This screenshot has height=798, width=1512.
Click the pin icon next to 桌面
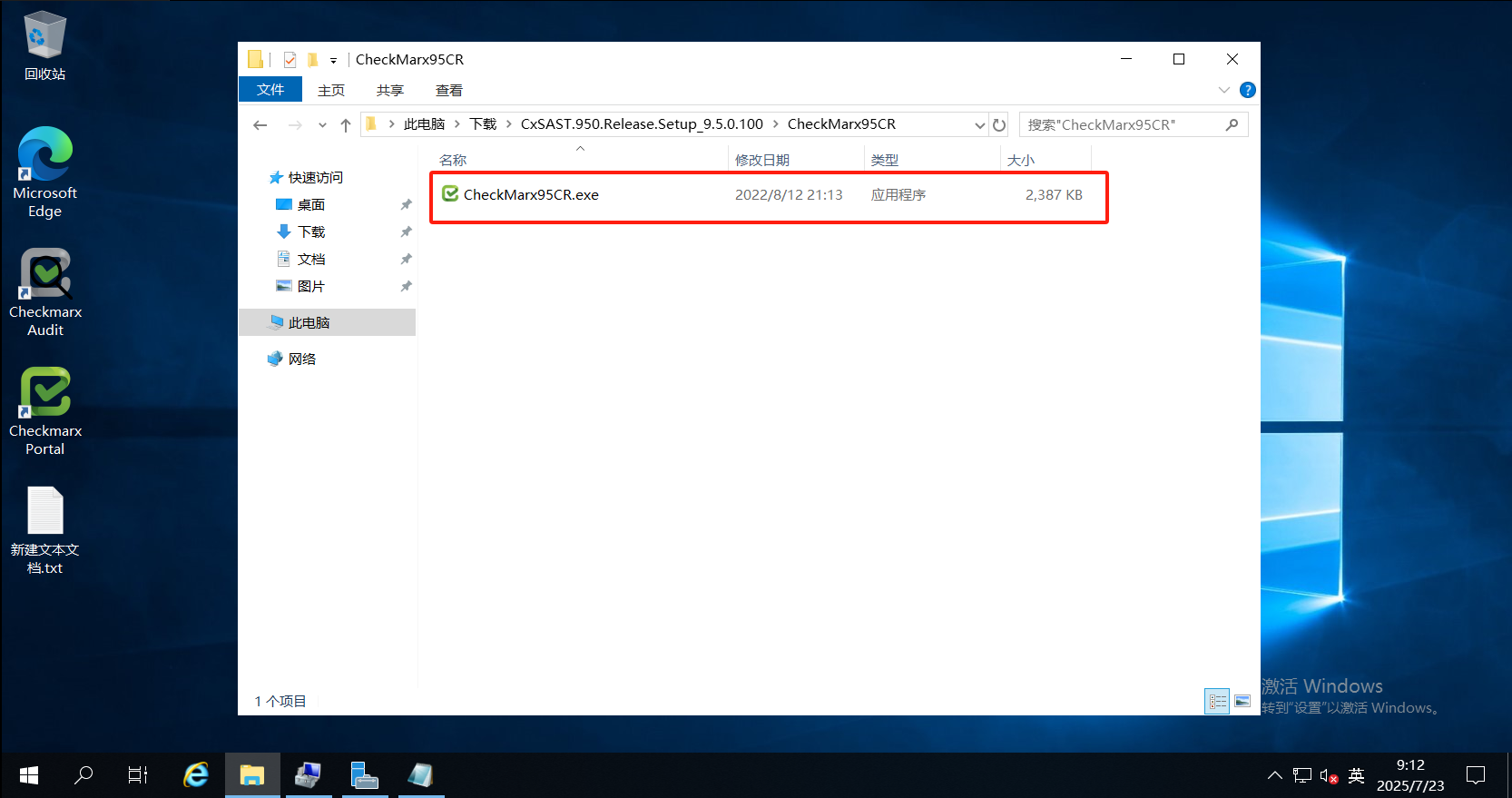click(406, 204)
